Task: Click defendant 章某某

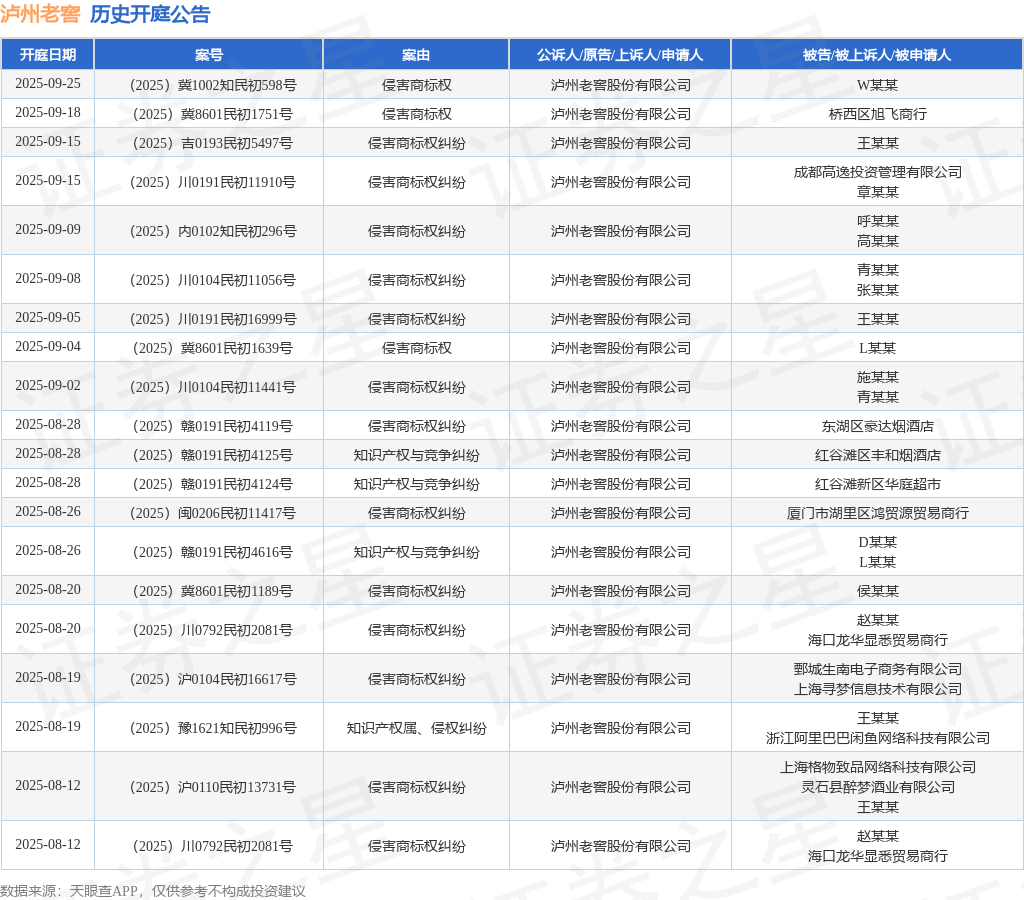Action: pyautogui.click(x=877, y=192)
